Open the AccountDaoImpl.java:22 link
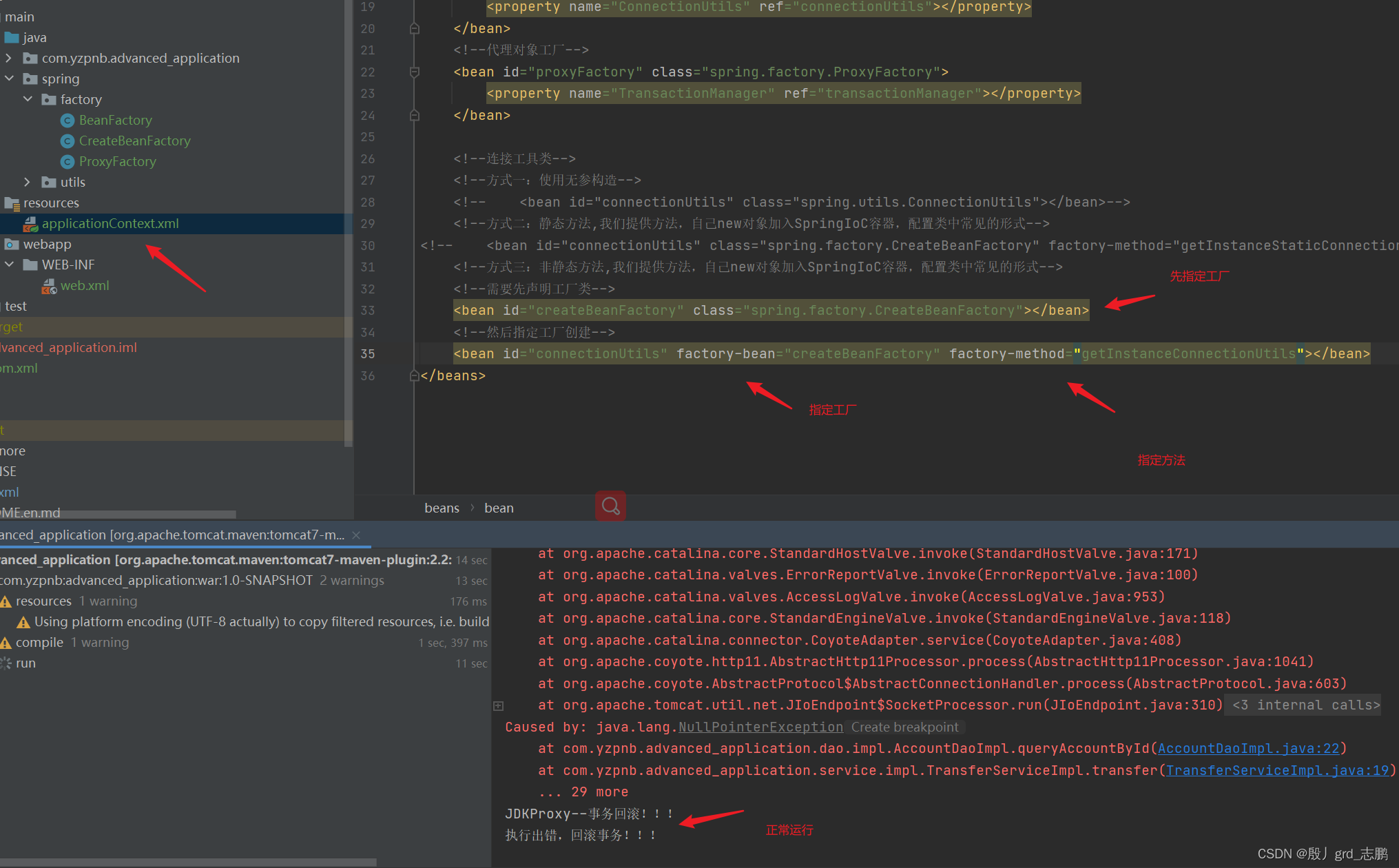The image size is (1399, 868). tap(1248, 748)
